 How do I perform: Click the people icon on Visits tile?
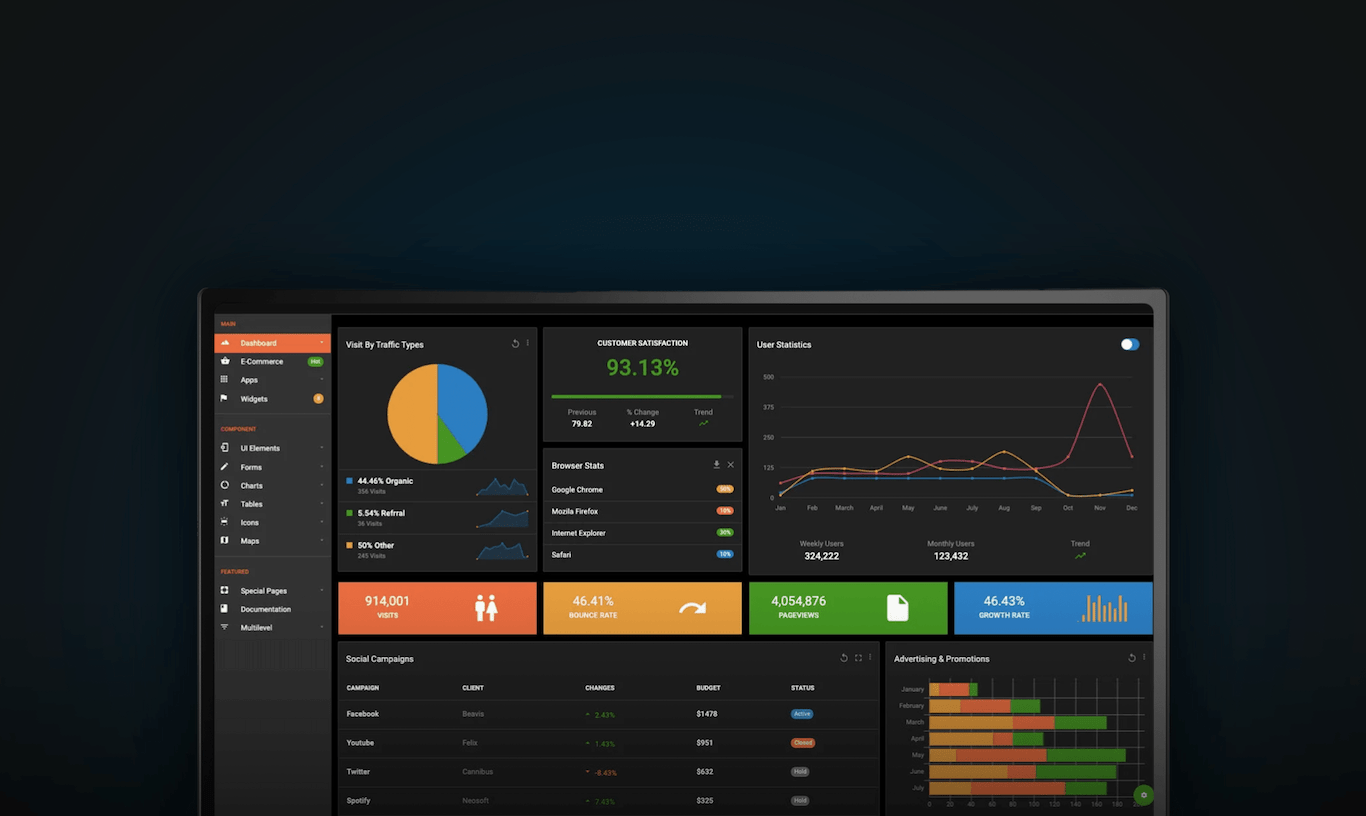(486, 607)
